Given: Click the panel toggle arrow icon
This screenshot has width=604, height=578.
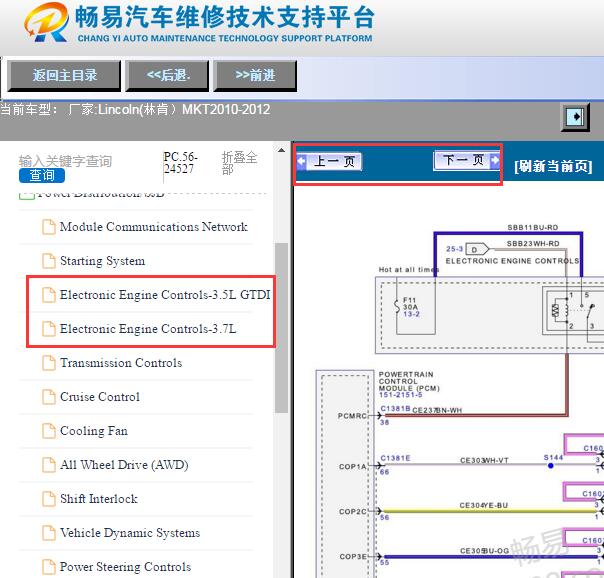Looking at the screenshot, I should tap(575, 116).
